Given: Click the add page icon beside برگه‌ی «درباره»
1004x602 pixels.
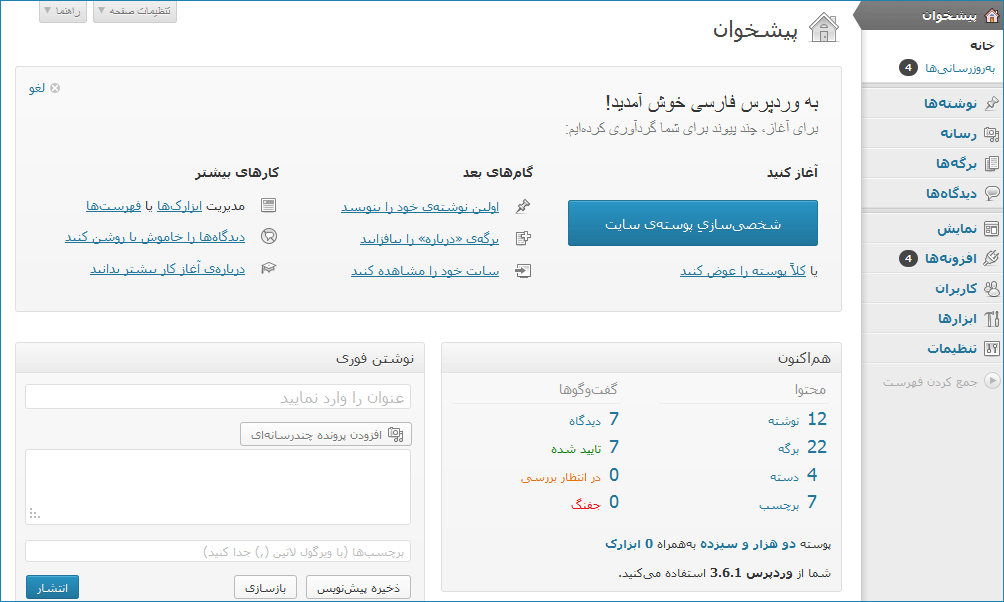Looking at the screenshot, I should pyautogui.click(x=523, y=238).
